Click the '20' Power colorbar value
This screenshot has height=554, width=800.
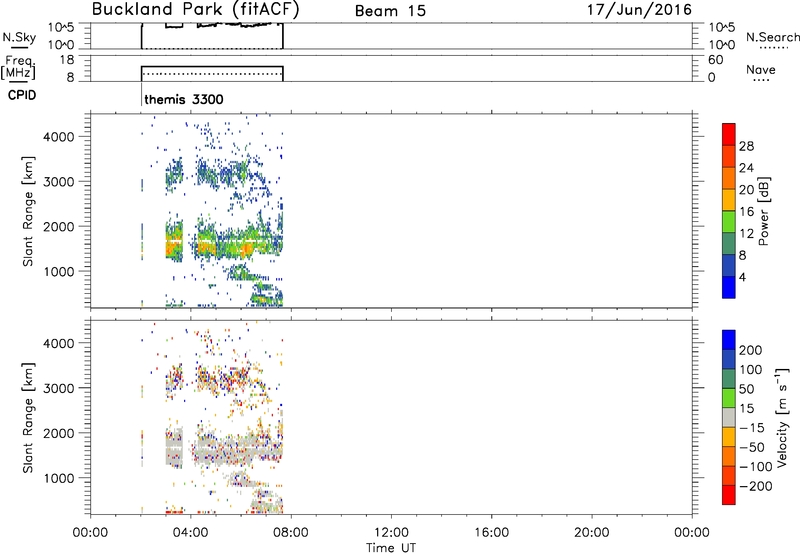pos(746,190)
